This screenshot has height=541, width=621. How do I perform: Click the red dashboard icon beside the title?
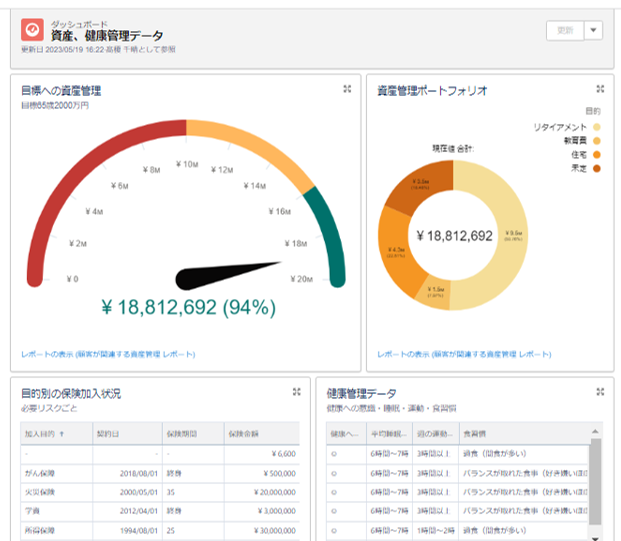coord(33,30)
